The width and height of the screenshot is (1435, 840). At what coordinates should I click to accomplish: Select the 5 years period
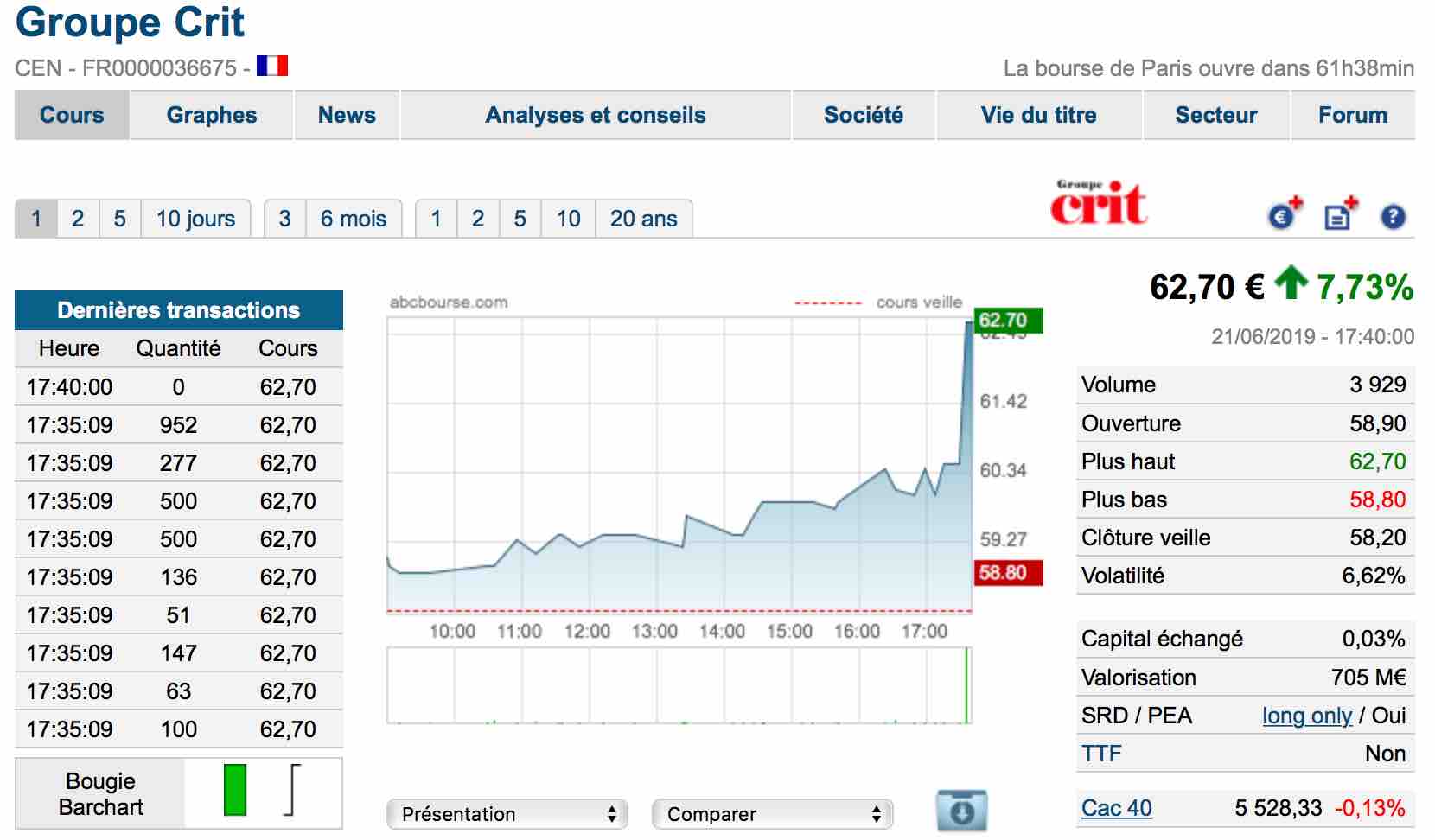coord(520,219)
